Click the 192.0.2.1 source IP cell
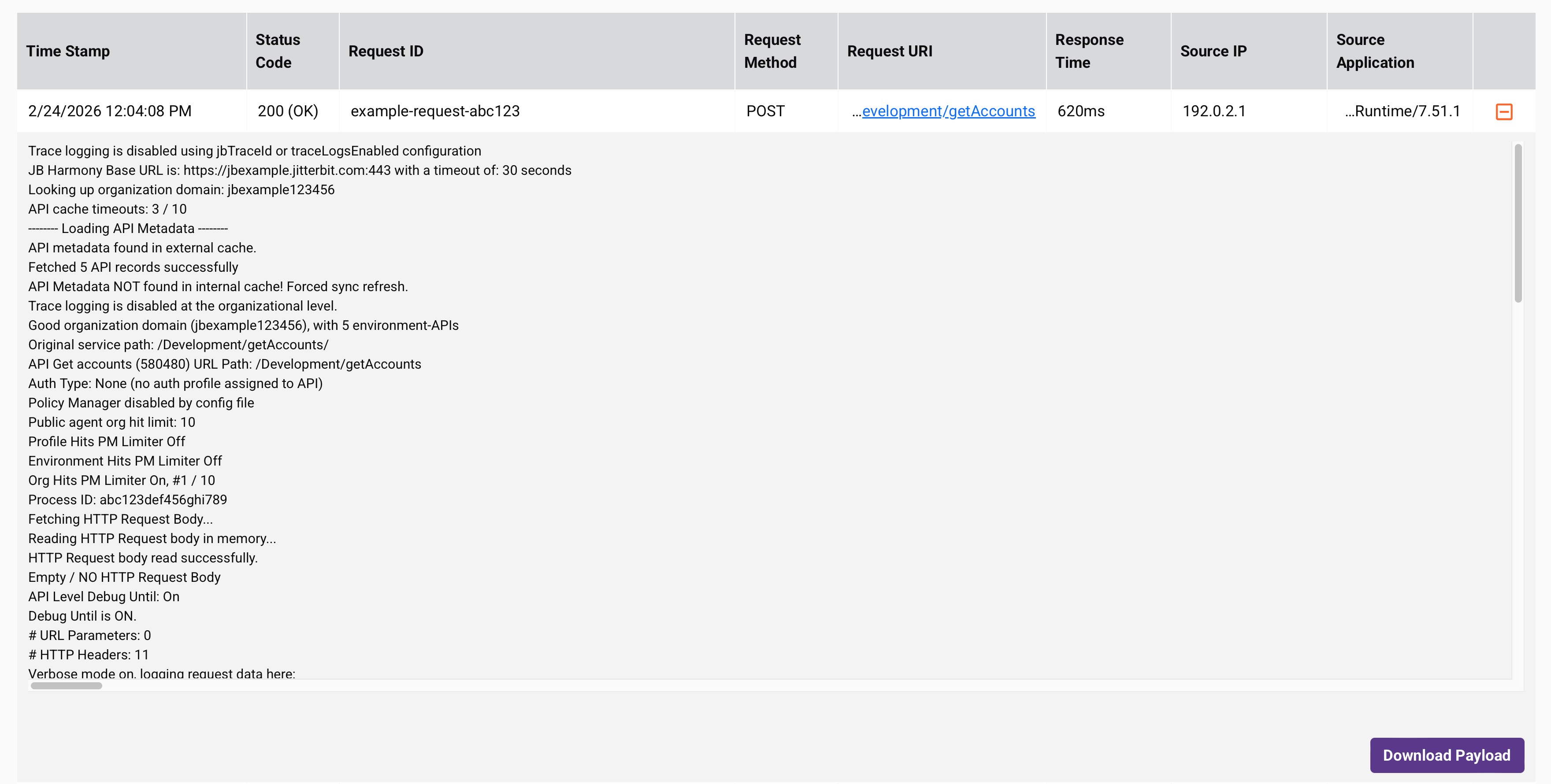Viewport: 1551px width, 784px height. [1214, 111]
